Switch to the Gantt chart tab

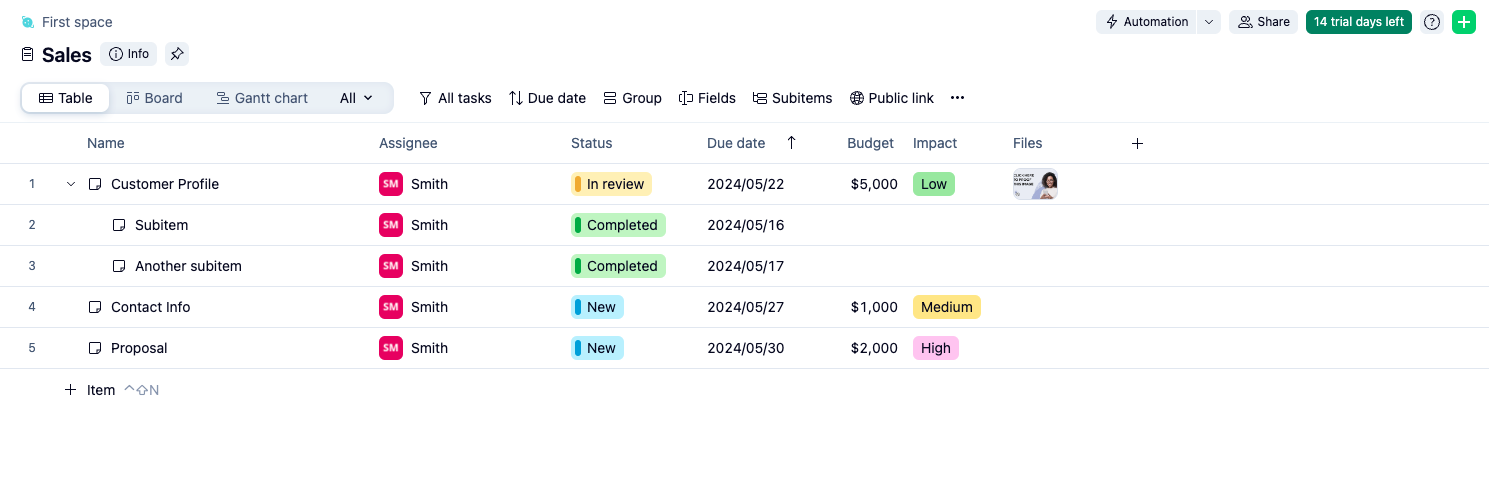tap(261, 98)
